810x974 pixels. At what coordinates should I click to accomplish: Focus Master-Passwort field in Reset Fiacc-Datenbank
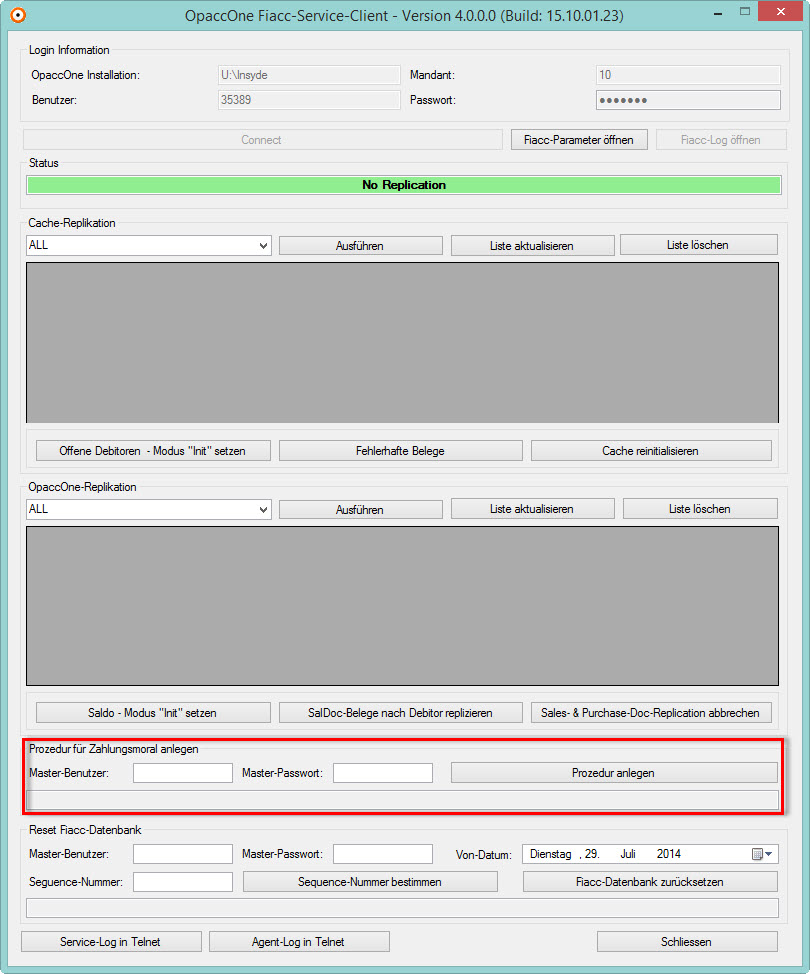pos(383,854)
